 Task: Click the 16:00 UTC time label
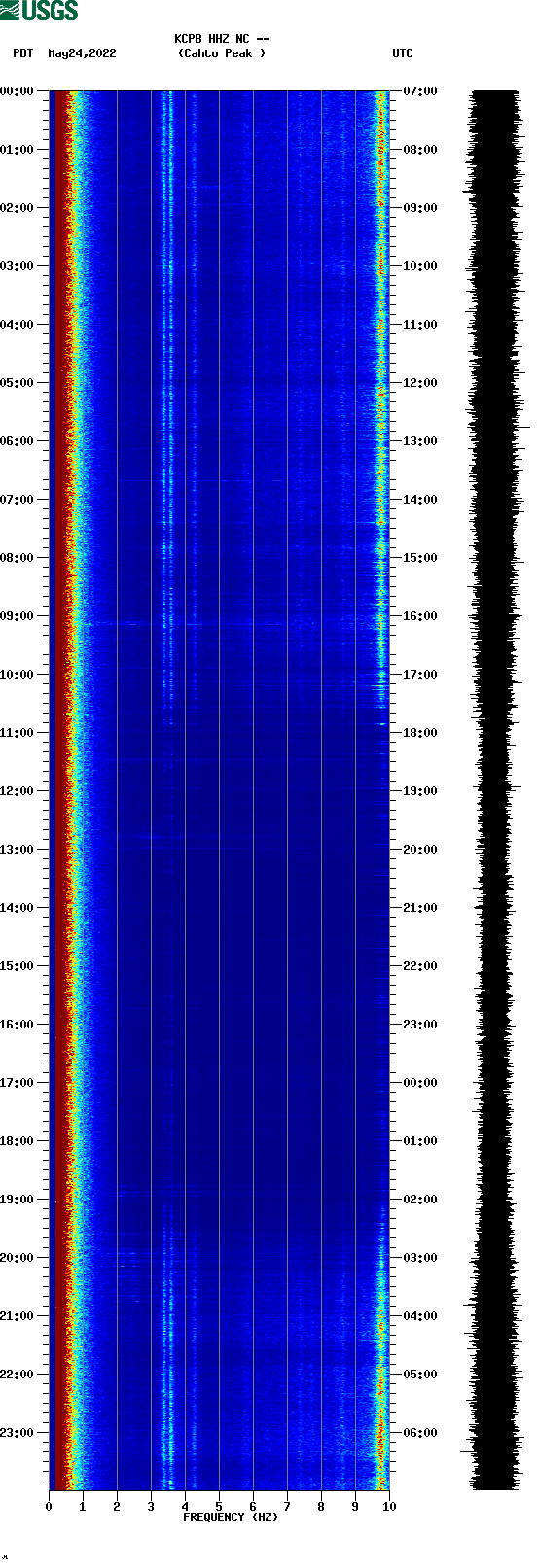pyautogui.click(x=420, y=616)
